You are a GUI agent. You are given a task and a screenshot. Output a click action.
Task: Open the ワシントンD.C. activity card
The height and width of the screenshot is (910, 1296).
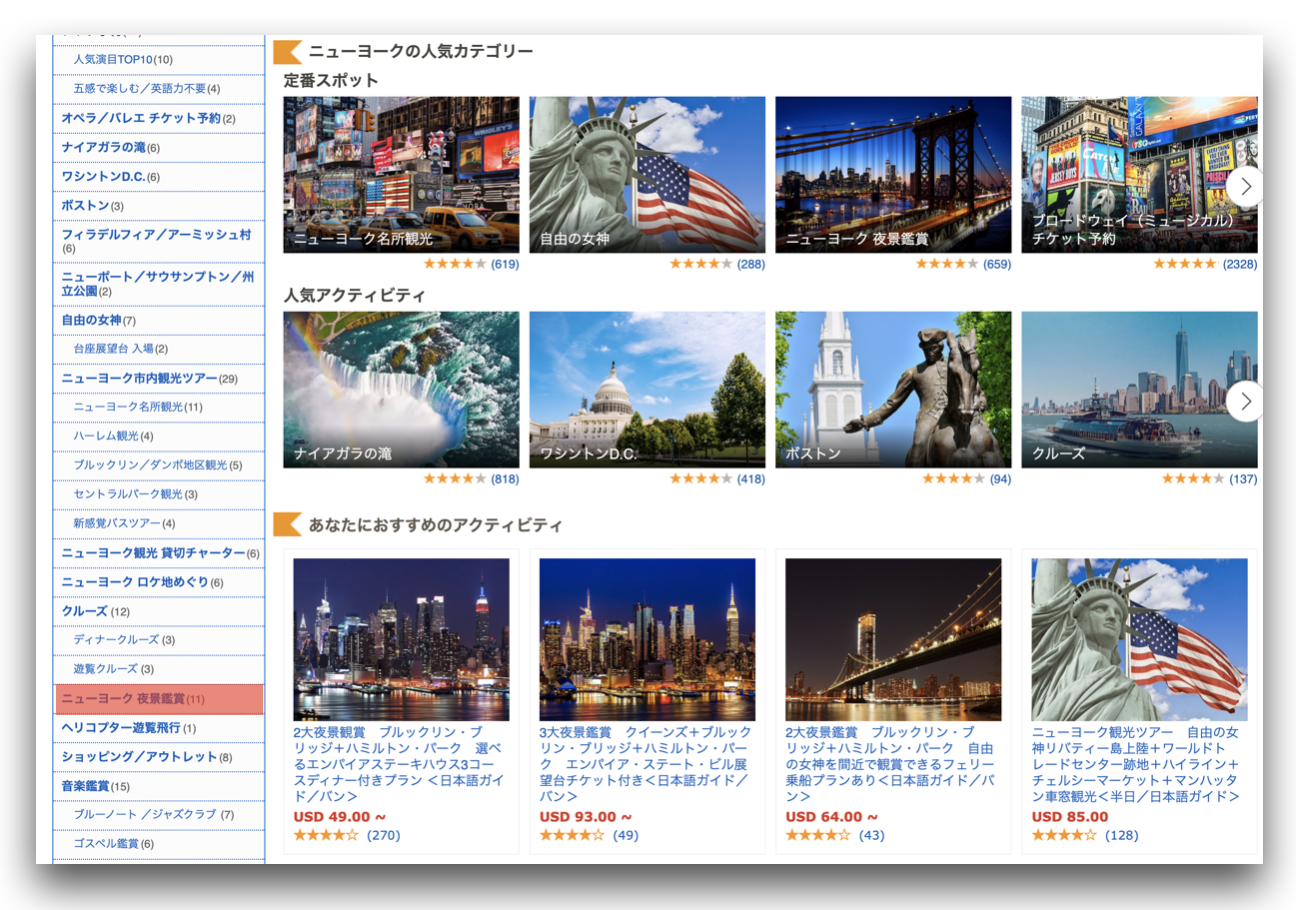(x=647, y=390)
